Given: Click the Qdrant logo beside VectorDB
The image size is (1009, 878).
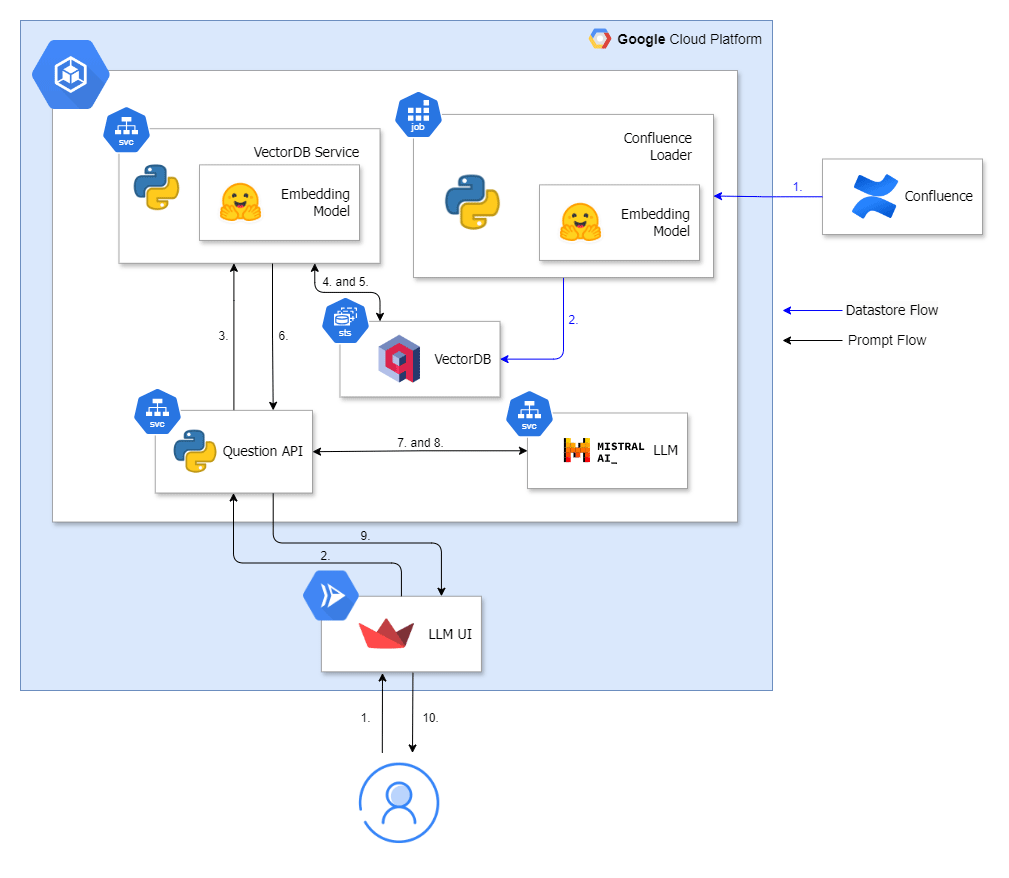Looking at the screenshot, I should point(400,359).
